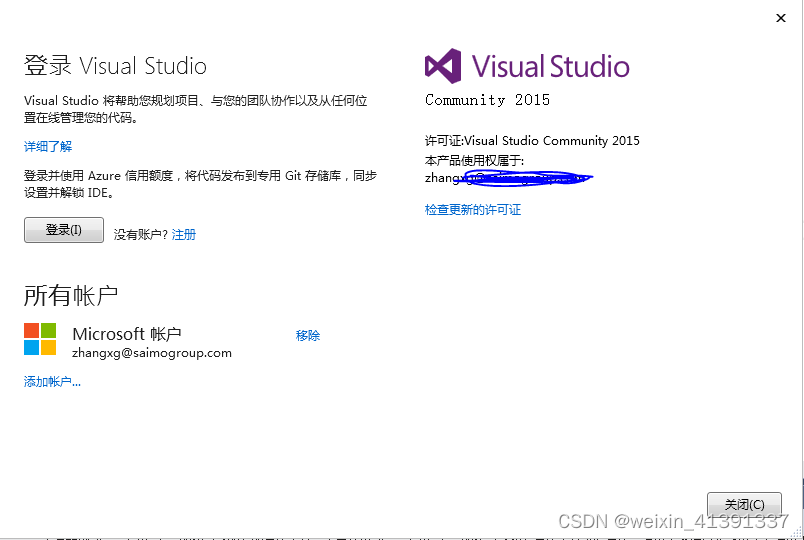Click the Microsoft 帐户 account title
804x540 pixels.
coord(127,334)
